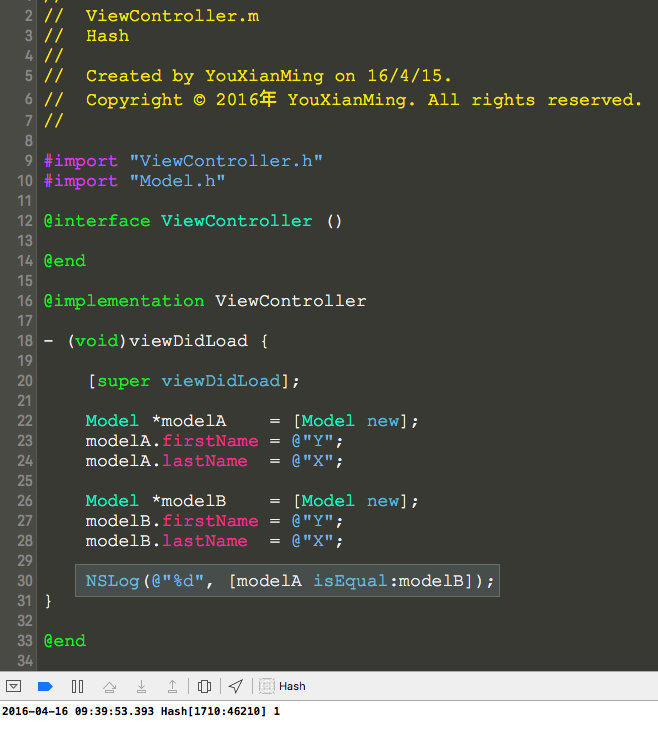This screenshot has width=658, height=732.
Task: Click the Step Out debug icon
Action: pyautogui.click(x=172, y=686)
